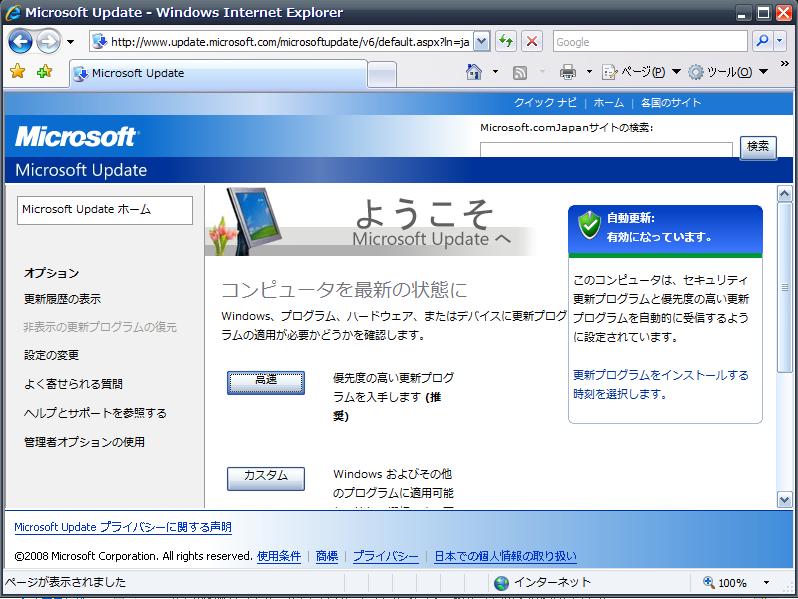Click the ツール gear icon
This screenshot has width=798, height=599.
(x=696, y=72)
